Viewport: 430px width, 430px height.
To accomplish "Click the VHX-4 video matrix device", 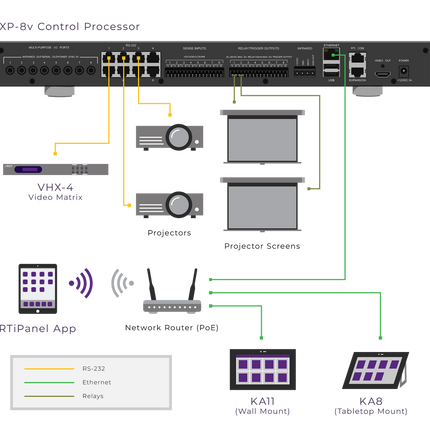I will [56, 169].
